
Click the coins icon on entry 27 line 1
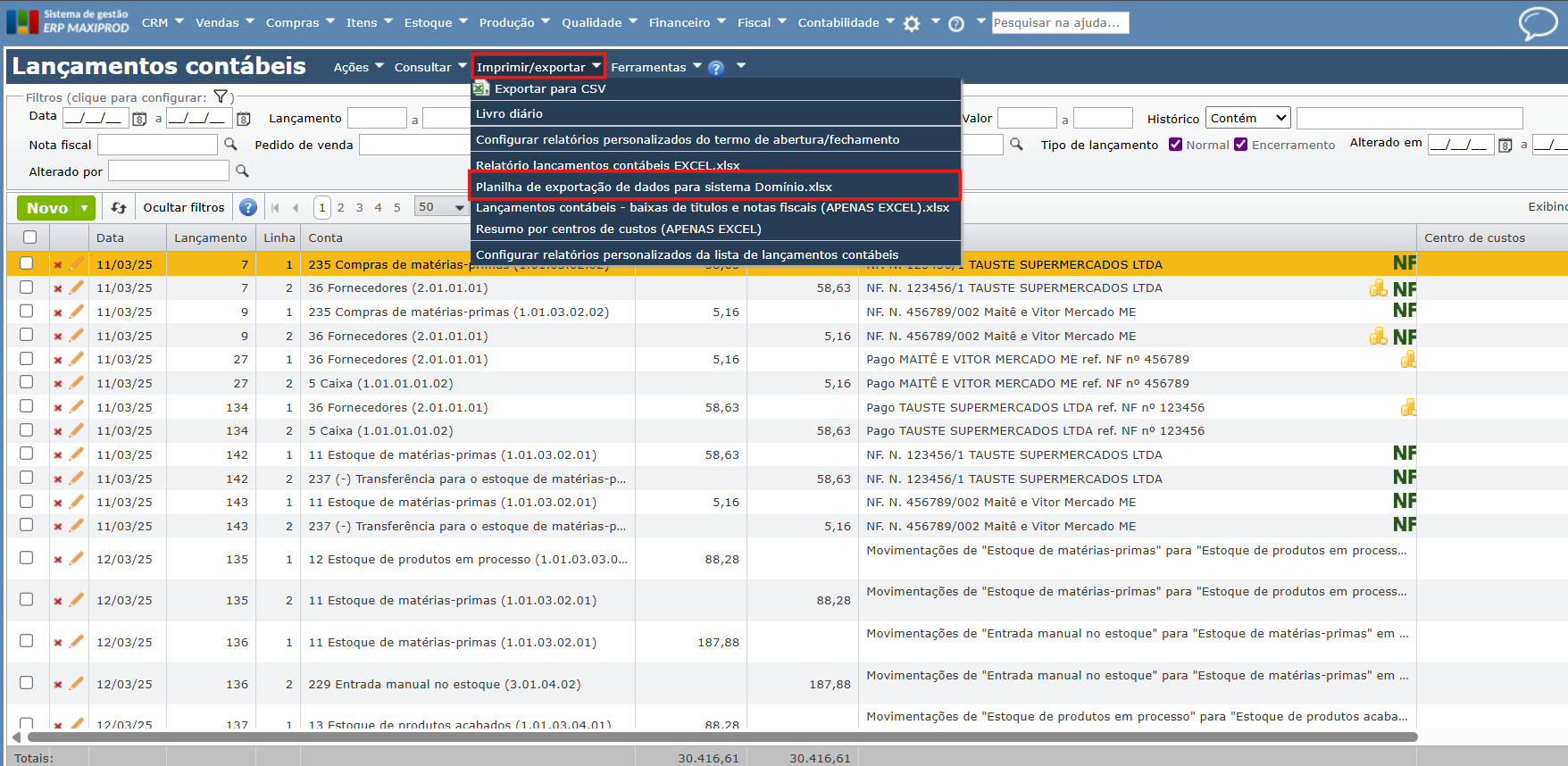click(x=1408, y=359)
